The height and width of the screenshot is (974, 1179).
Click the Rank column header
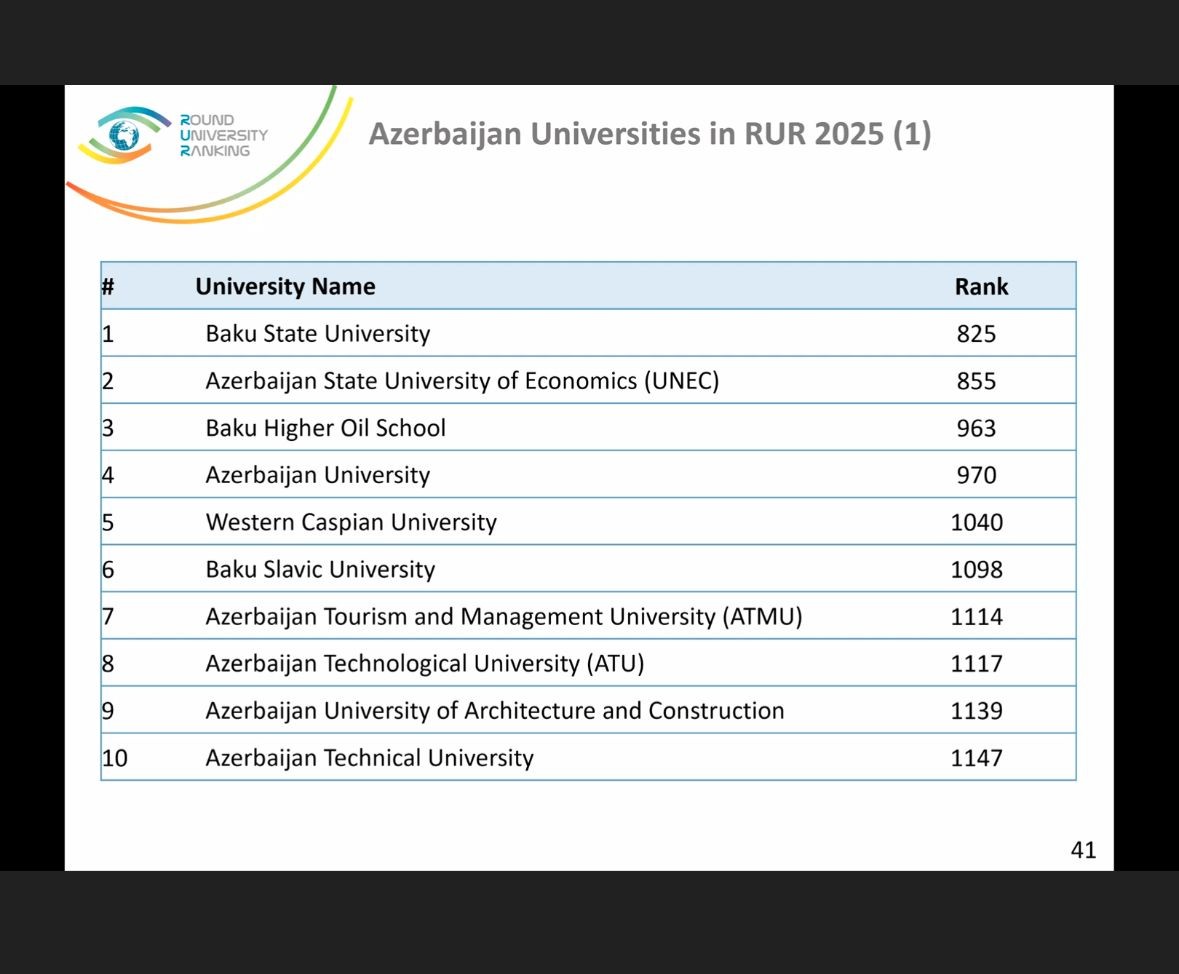[x=981, y=287]
